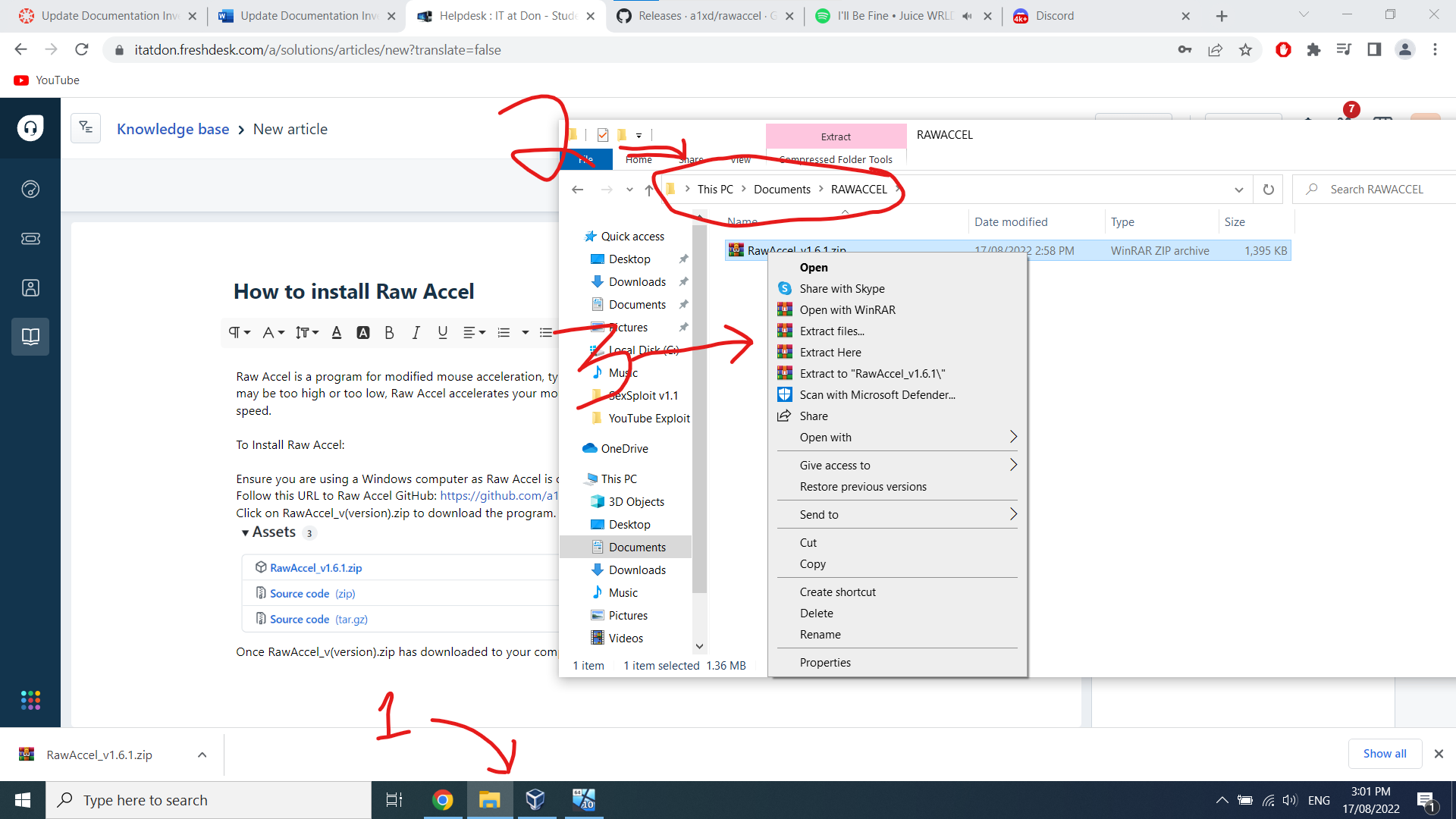Click the Freshdesk headset logo
This screenshot has height=819, width=1456.
coord(30,128)
